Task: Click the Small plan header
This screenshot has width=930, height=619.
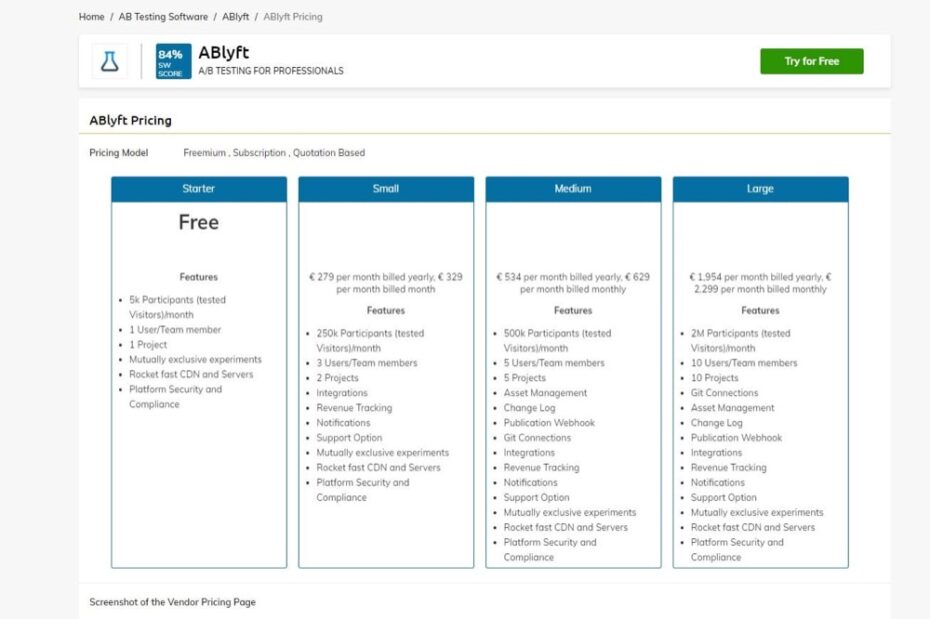Action: click(385, 188)
